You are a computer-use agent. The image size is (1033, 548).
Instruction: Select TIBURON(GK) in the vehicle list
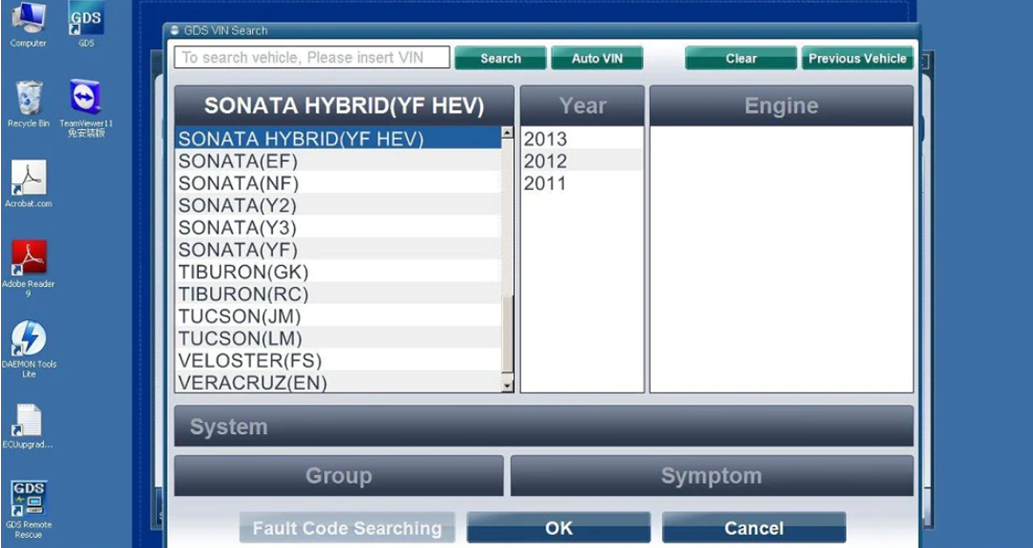tap(338, 271)
